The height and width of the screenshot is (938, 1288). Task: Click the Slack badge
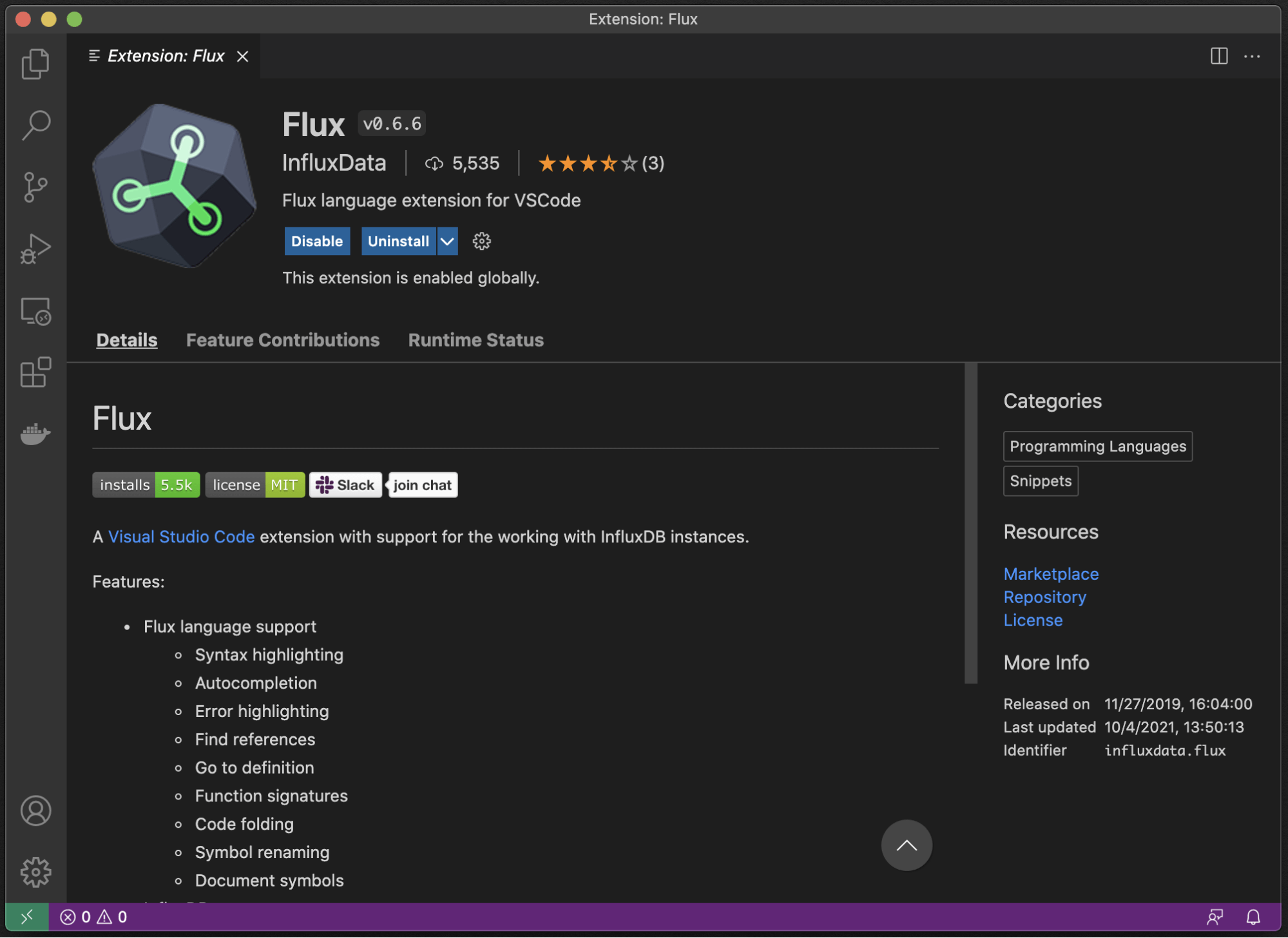click(345, 484)
